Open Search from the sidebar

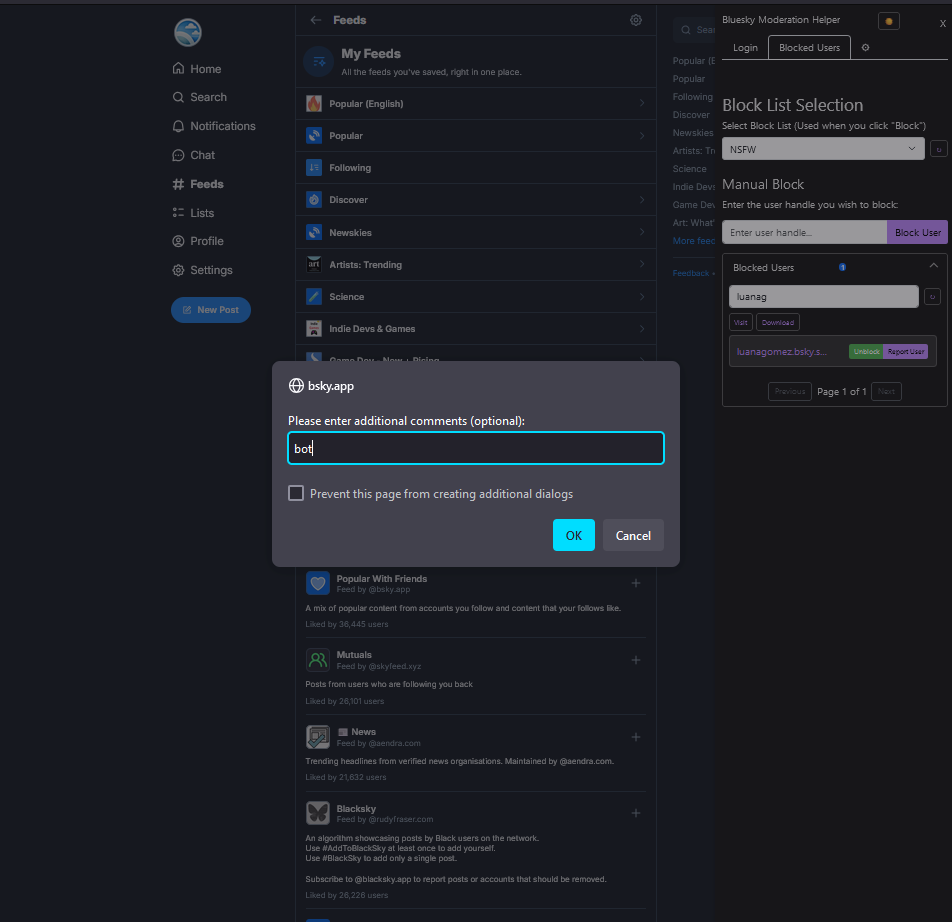pyautogui.click(x=199, y=97)
